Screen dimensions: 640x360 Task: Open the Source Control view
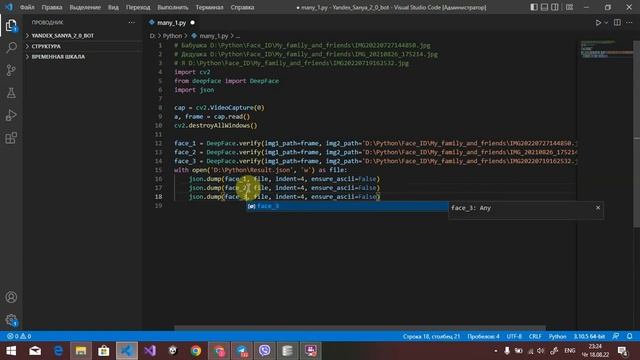[11, 70]
